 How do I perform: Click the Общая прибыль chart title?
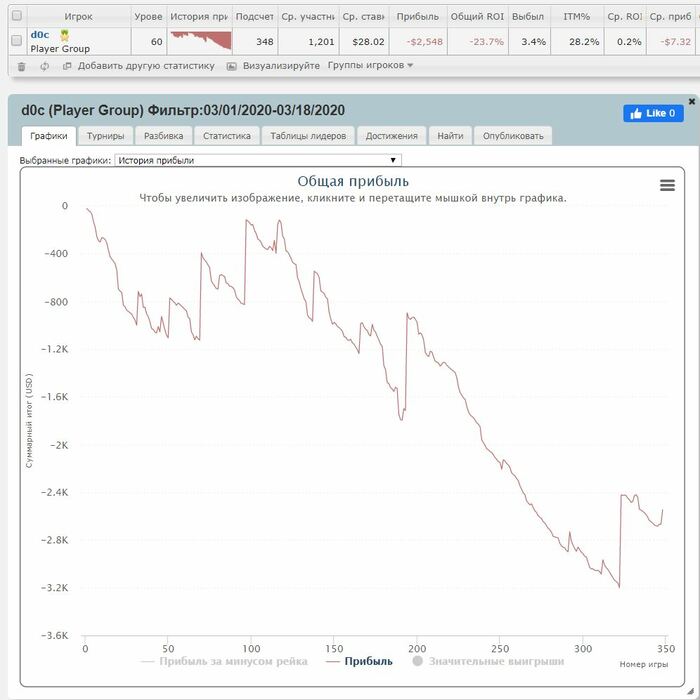point(353,181)
